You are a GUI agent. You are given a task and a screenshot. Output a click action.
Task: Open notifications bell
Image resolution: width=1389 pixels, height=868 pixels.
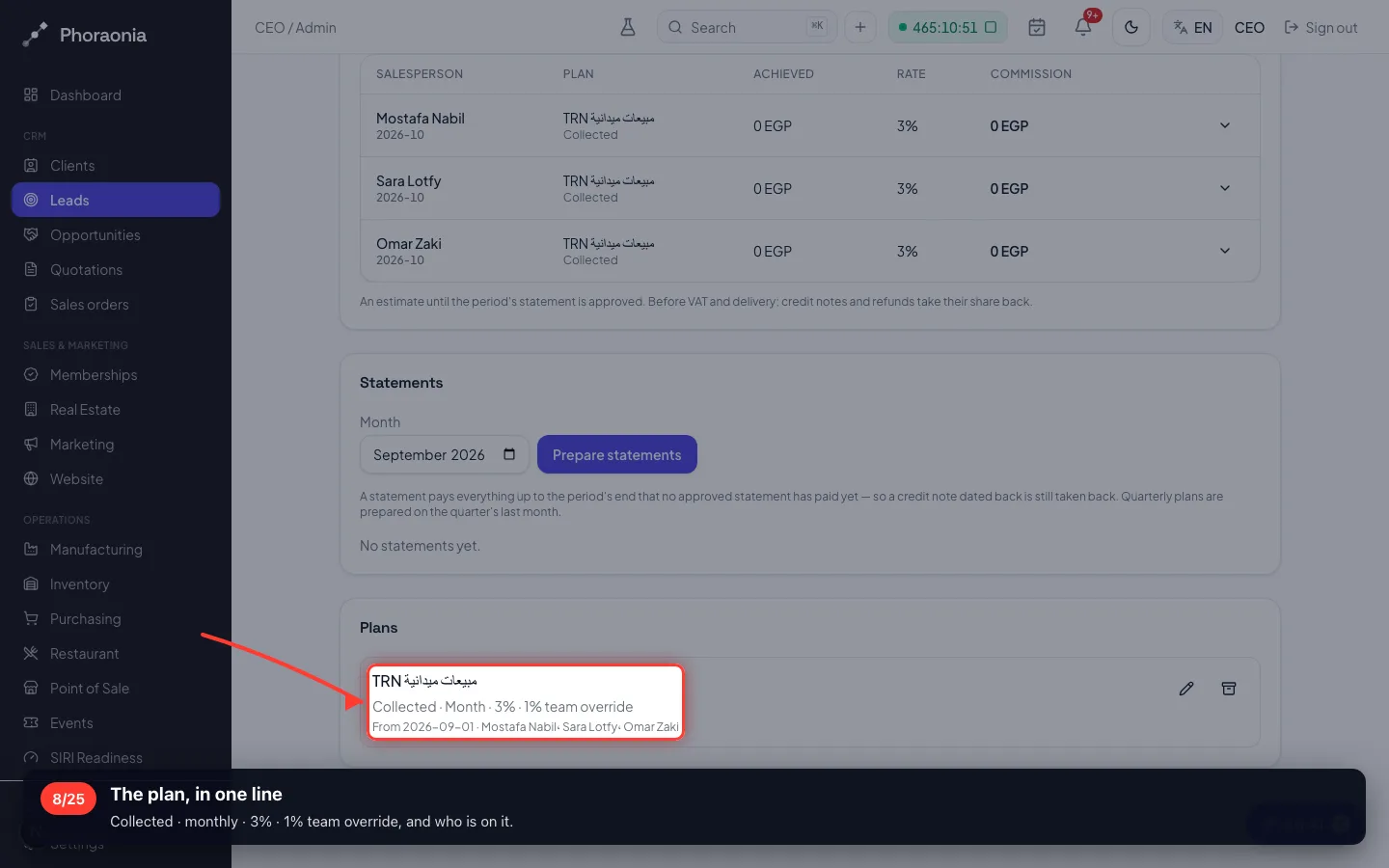(1083, 27)
